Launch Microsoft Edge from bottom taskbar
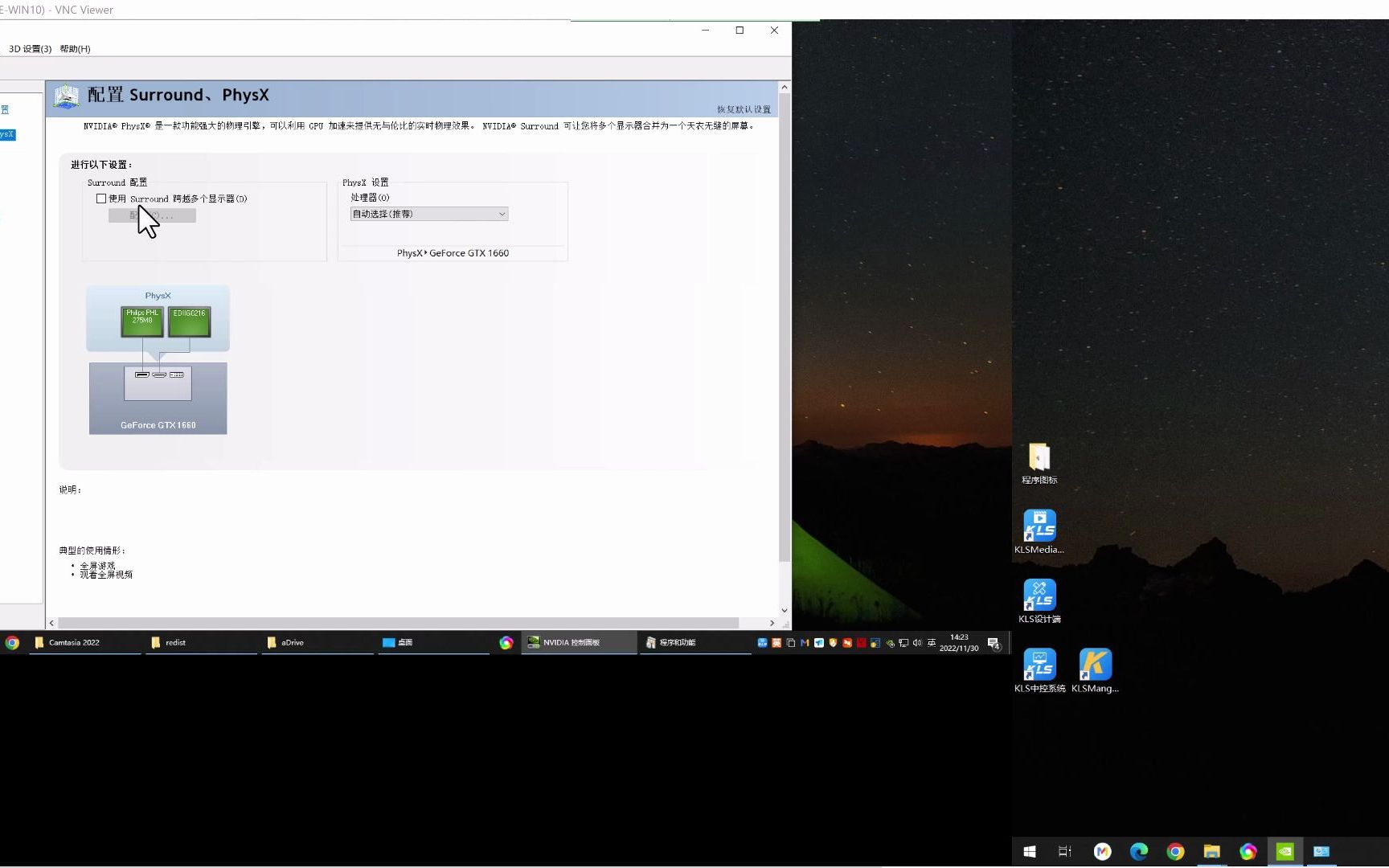Screen dimensions: 1389x868 point(1139,851)
